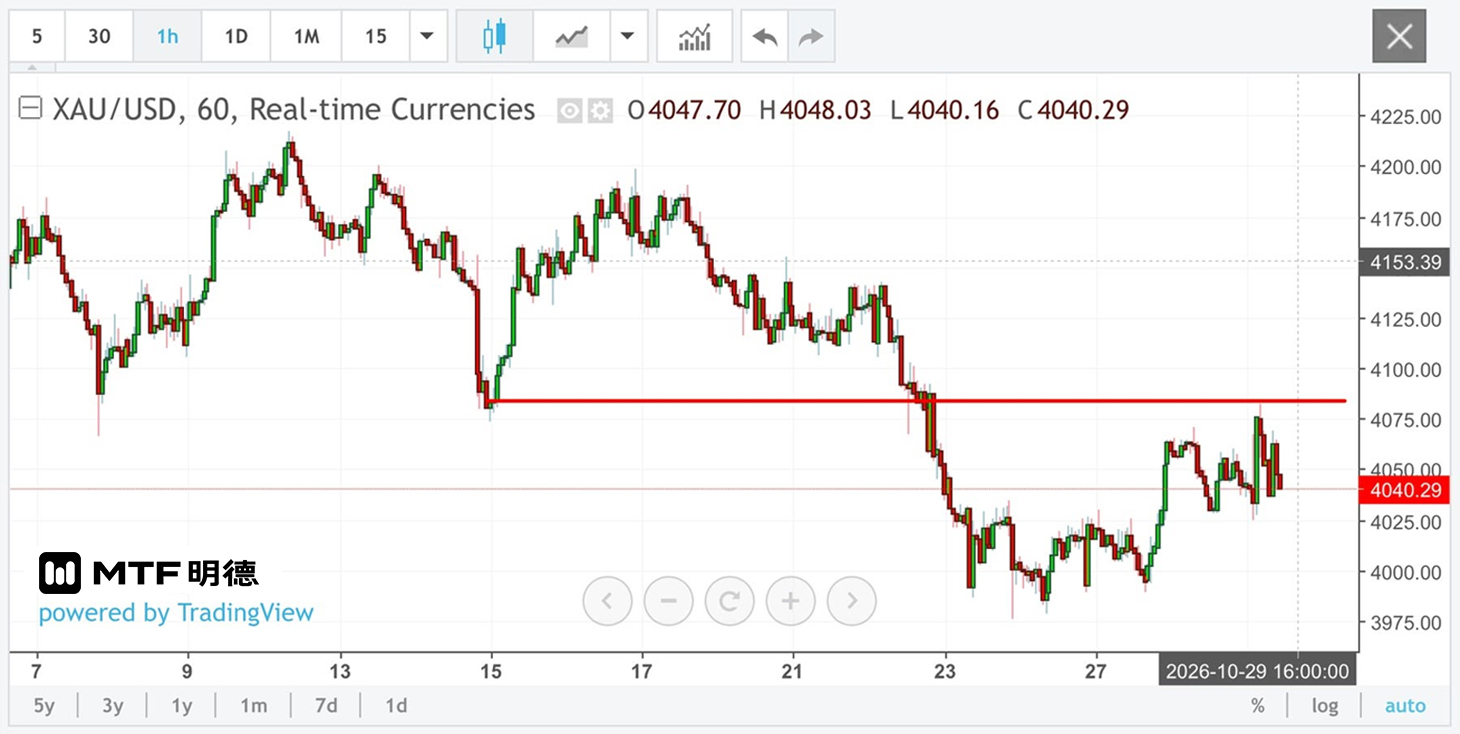The height and width of the screenshot is (734, 1460).
Task: Switch to the line chart style icon
Action: 572,37
